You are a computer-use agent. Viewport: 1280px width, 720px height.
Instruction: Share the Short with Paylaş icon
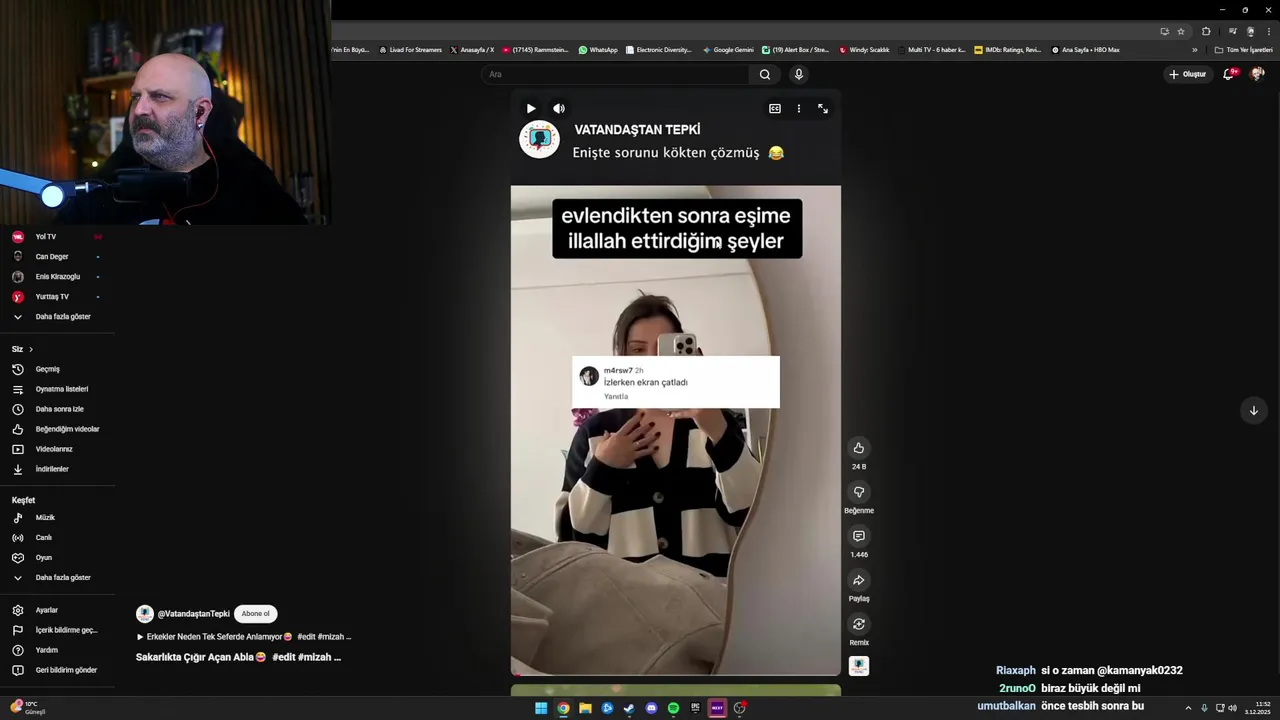pyautogui.click(x=858, y=580)
